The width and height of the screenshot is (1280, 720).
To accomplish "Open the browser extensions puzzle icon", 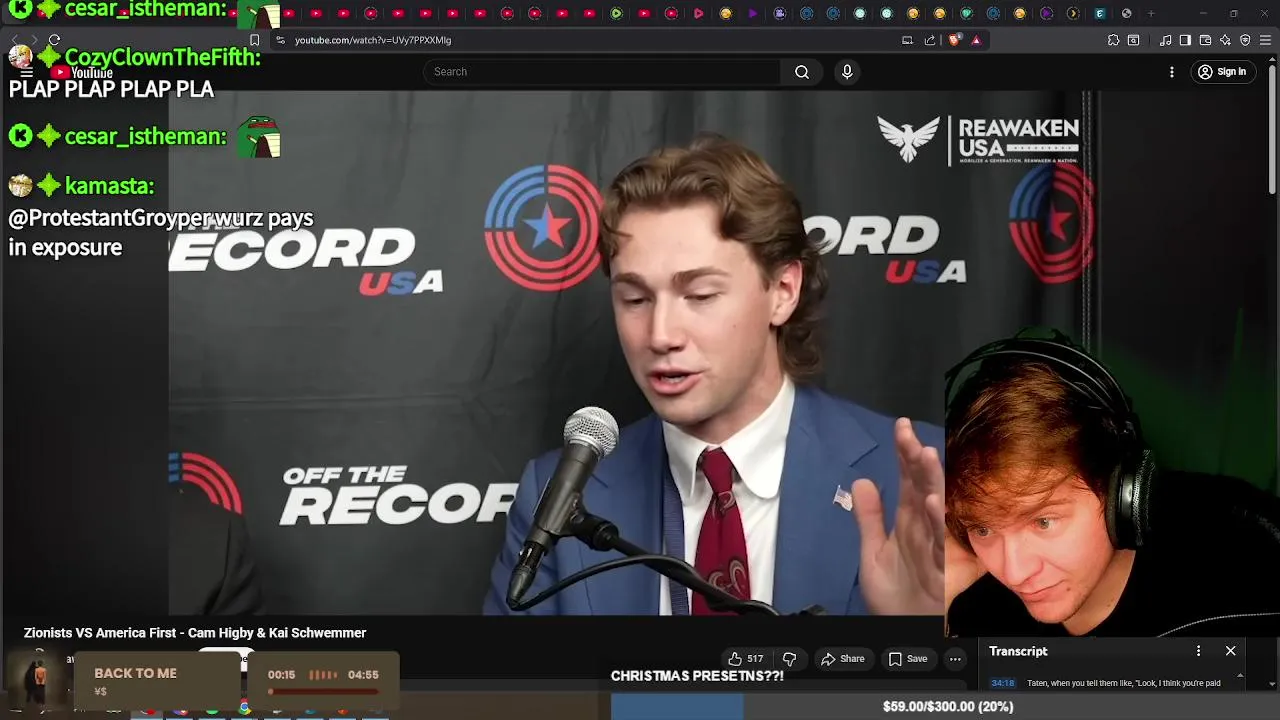I will [1113, 40].
